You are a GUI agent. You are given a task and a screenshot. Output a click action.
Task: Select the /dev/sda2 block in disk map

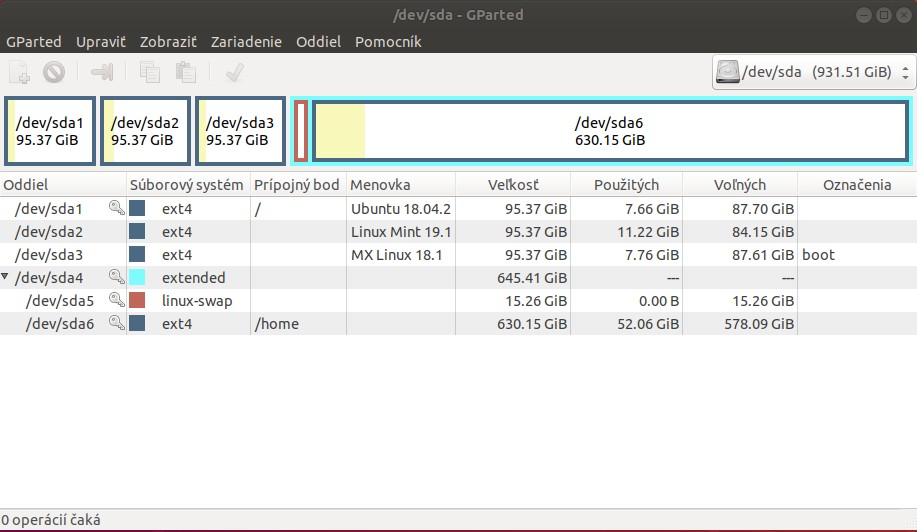click(145, 131)
